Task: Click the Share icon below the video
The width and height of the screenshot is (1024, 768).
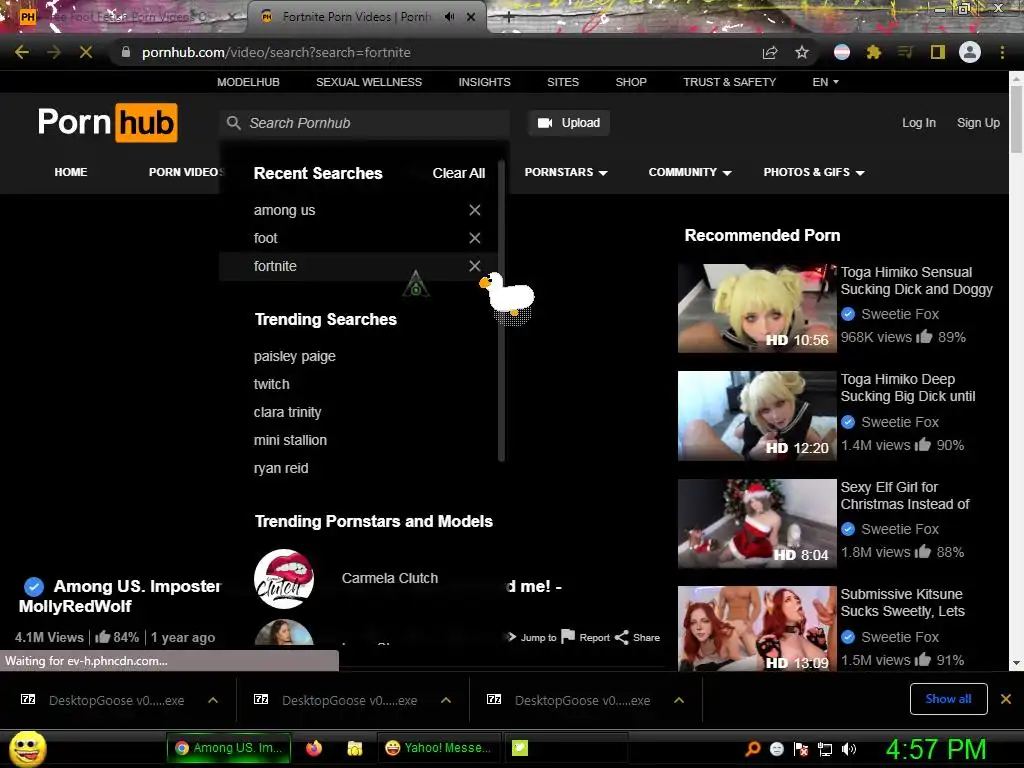Action: (622, 637)
